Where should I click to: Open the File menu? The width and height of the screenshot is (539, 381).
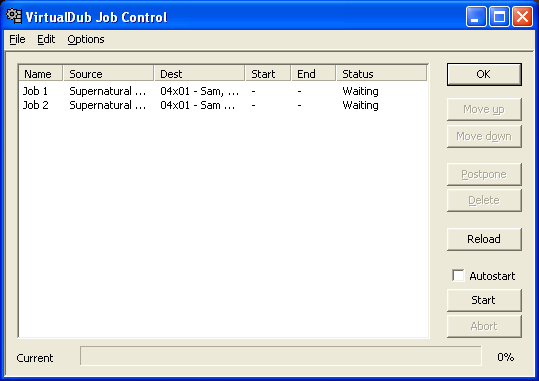[17, 40]
